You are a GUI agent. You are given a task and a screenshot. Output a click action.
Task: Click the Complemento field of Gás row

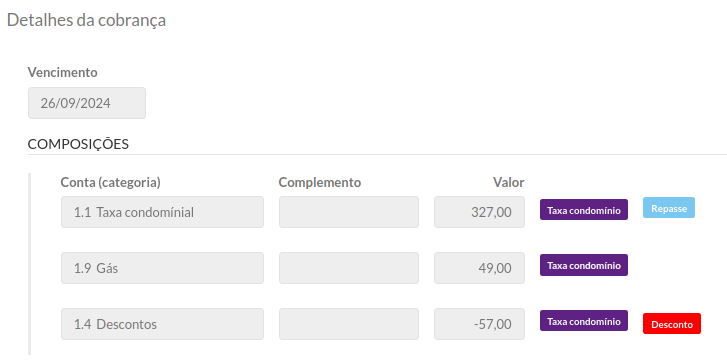tap(349, 268)
